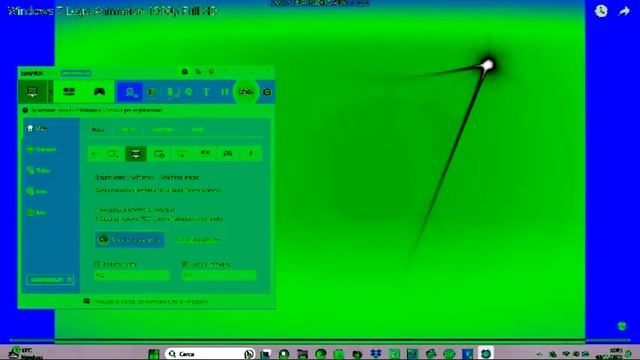Click the video progress bar
Image resolution: width=640 pixels, height=360 pixels.
(x=320, y=340)
